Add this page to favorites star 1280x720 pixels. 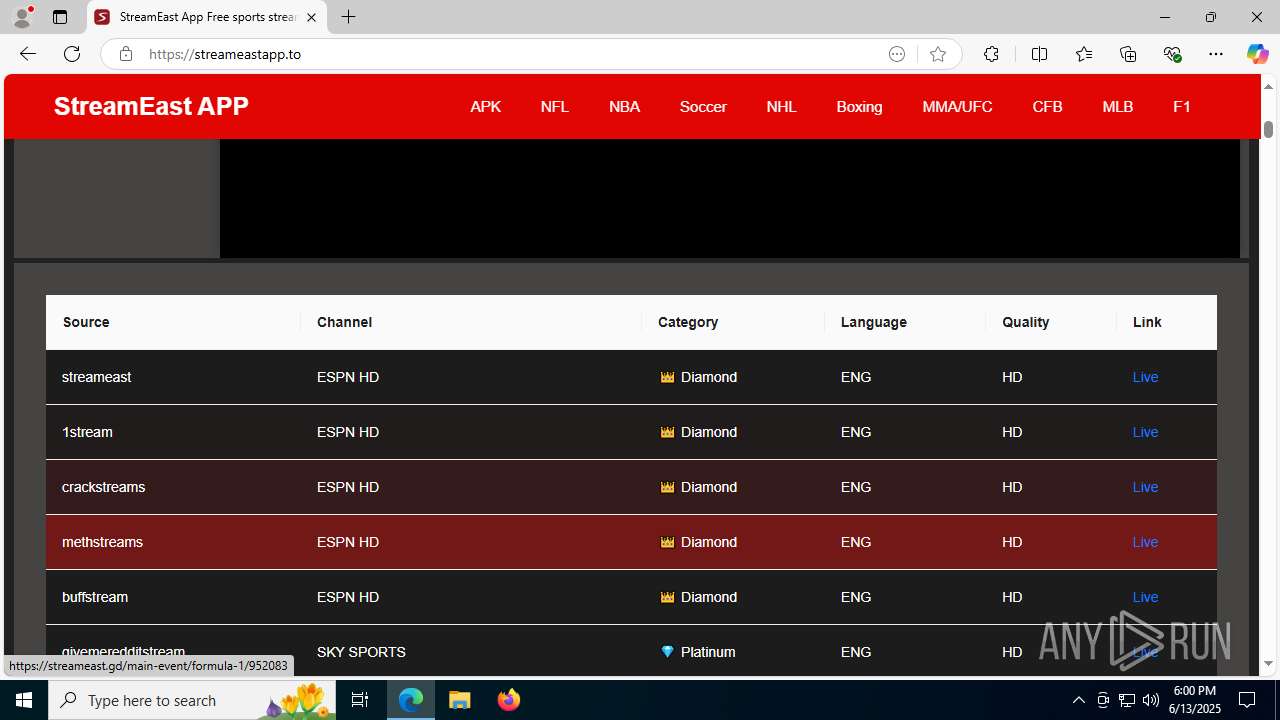937,54
